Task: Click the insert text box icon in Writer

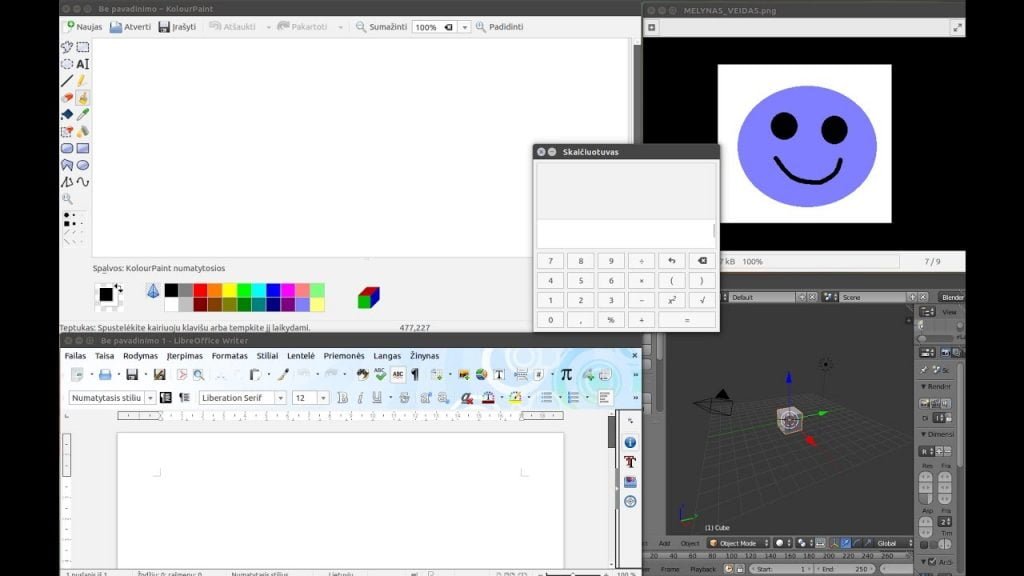Action: 499,375
